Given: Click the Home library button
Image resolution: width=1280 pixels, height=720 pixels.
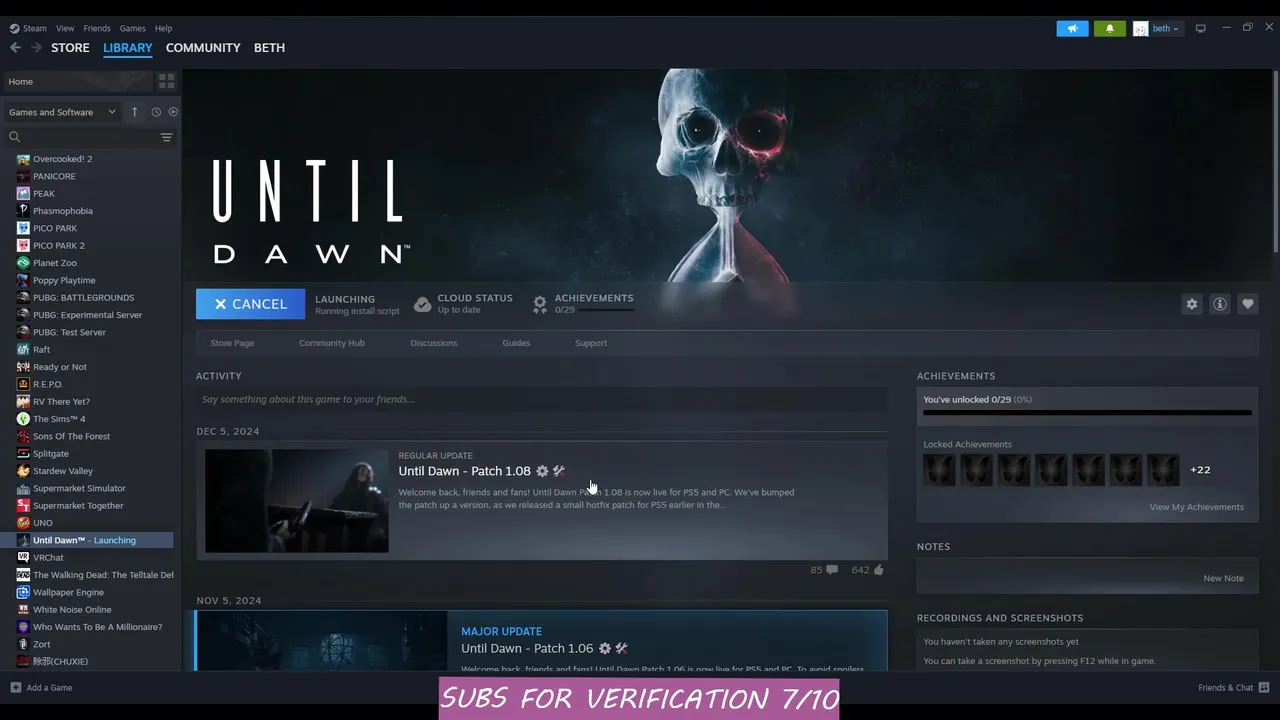Looking at the screenshot, I should click(x=78, y=81).
